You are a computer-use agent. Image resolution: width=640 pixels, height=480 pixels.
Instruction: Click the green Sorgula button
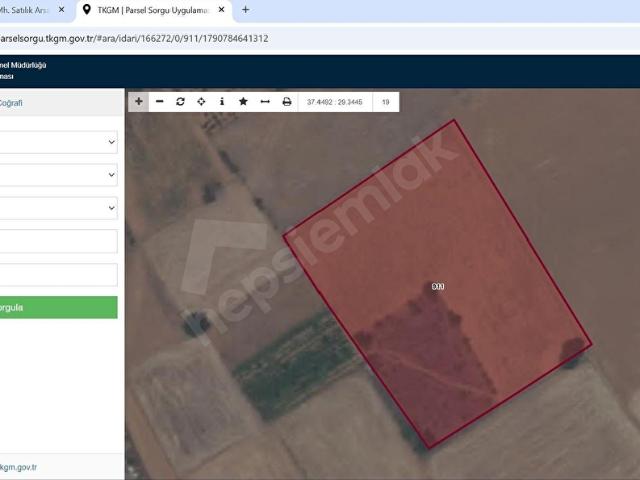[58, 307]
